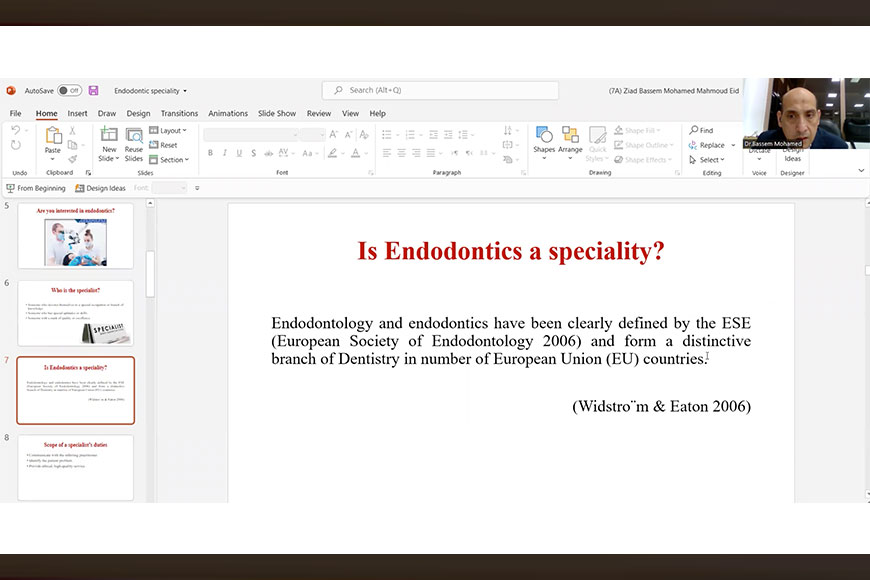Toggle Strikethrough formatting
This screenshot has width=870, height=580.
pyautogui.click(x=269, y=153)
